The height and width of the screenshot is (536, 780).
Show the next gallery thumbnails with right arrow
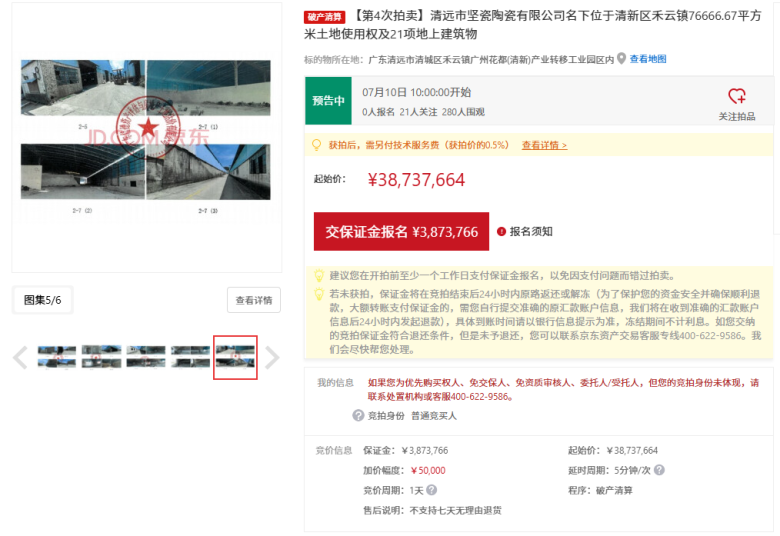(272, 357)
